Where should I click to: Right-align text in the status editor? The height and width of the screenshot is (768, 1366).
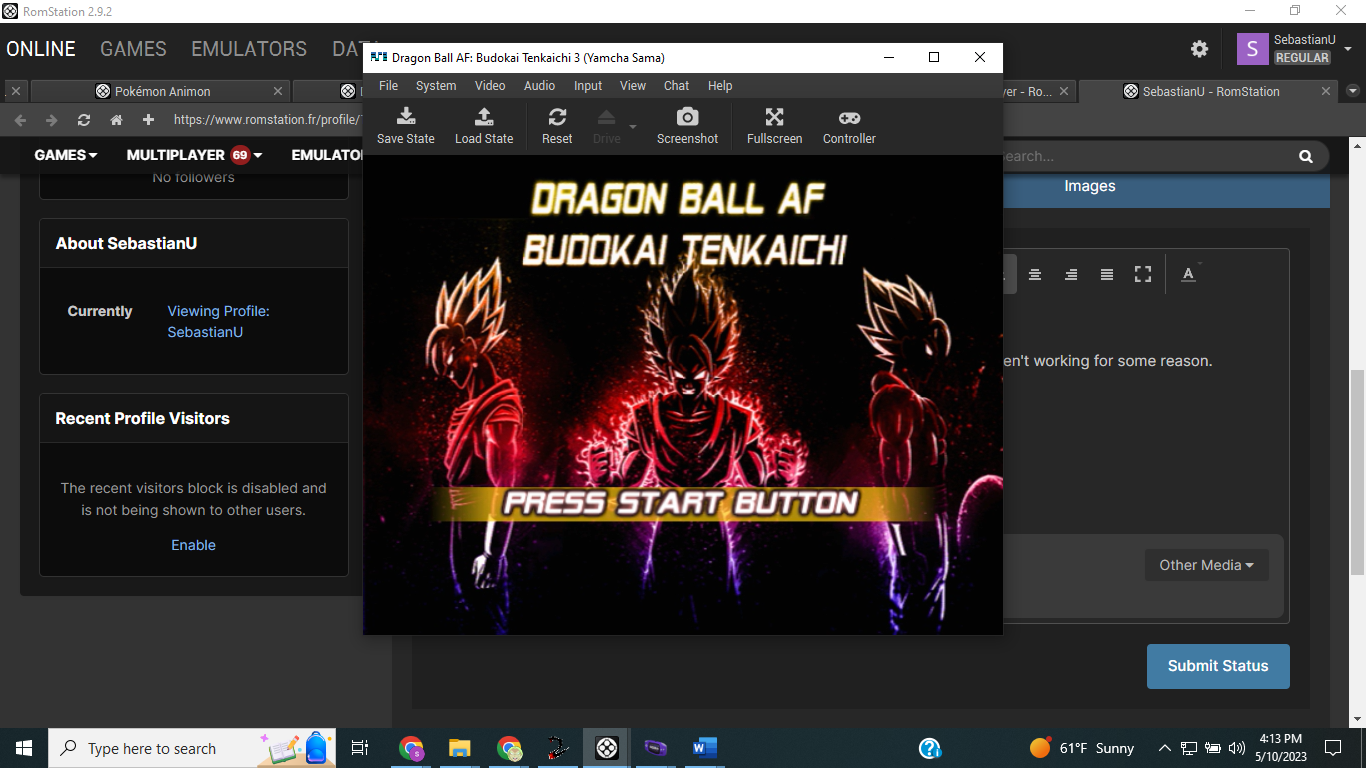pyautogui.click(x=1071, y=274)
